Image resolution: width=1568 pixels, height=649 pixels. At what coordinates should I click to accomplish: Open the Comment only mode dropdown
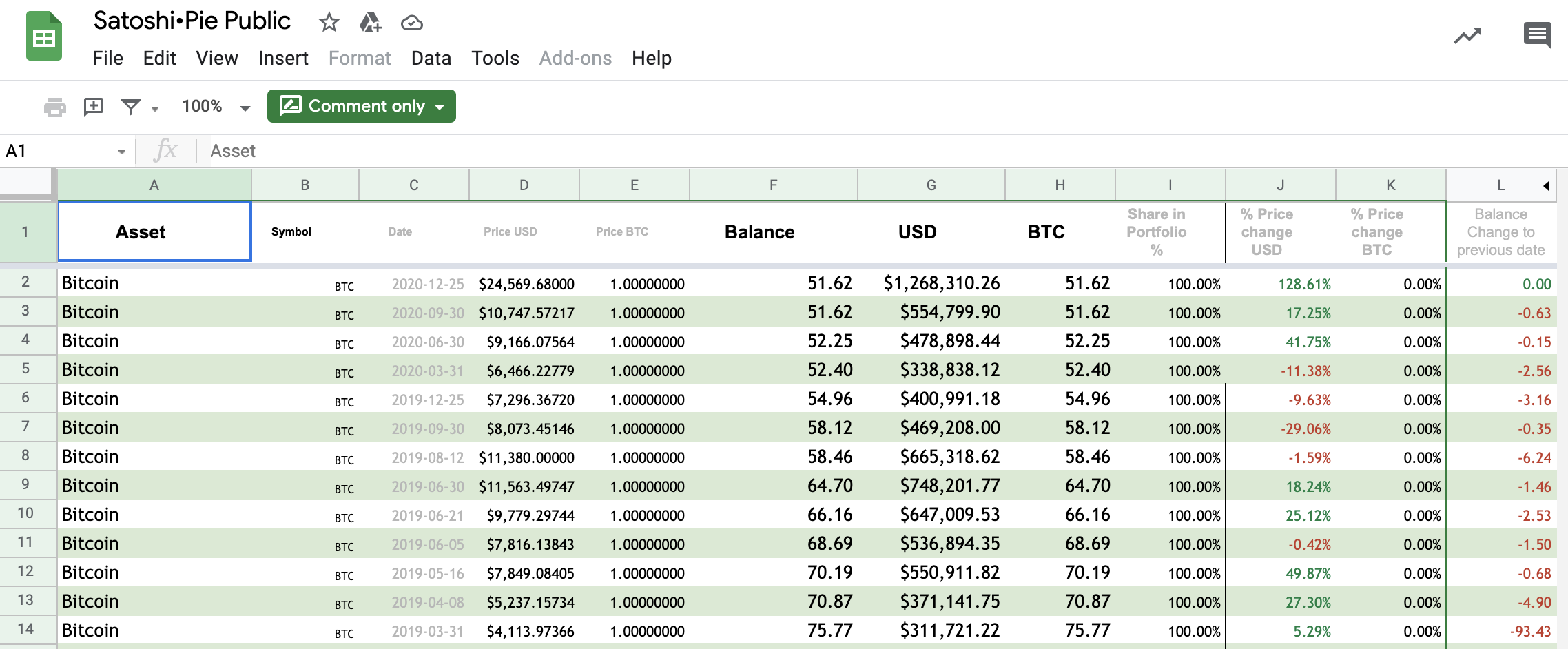[x=362, y=106]
